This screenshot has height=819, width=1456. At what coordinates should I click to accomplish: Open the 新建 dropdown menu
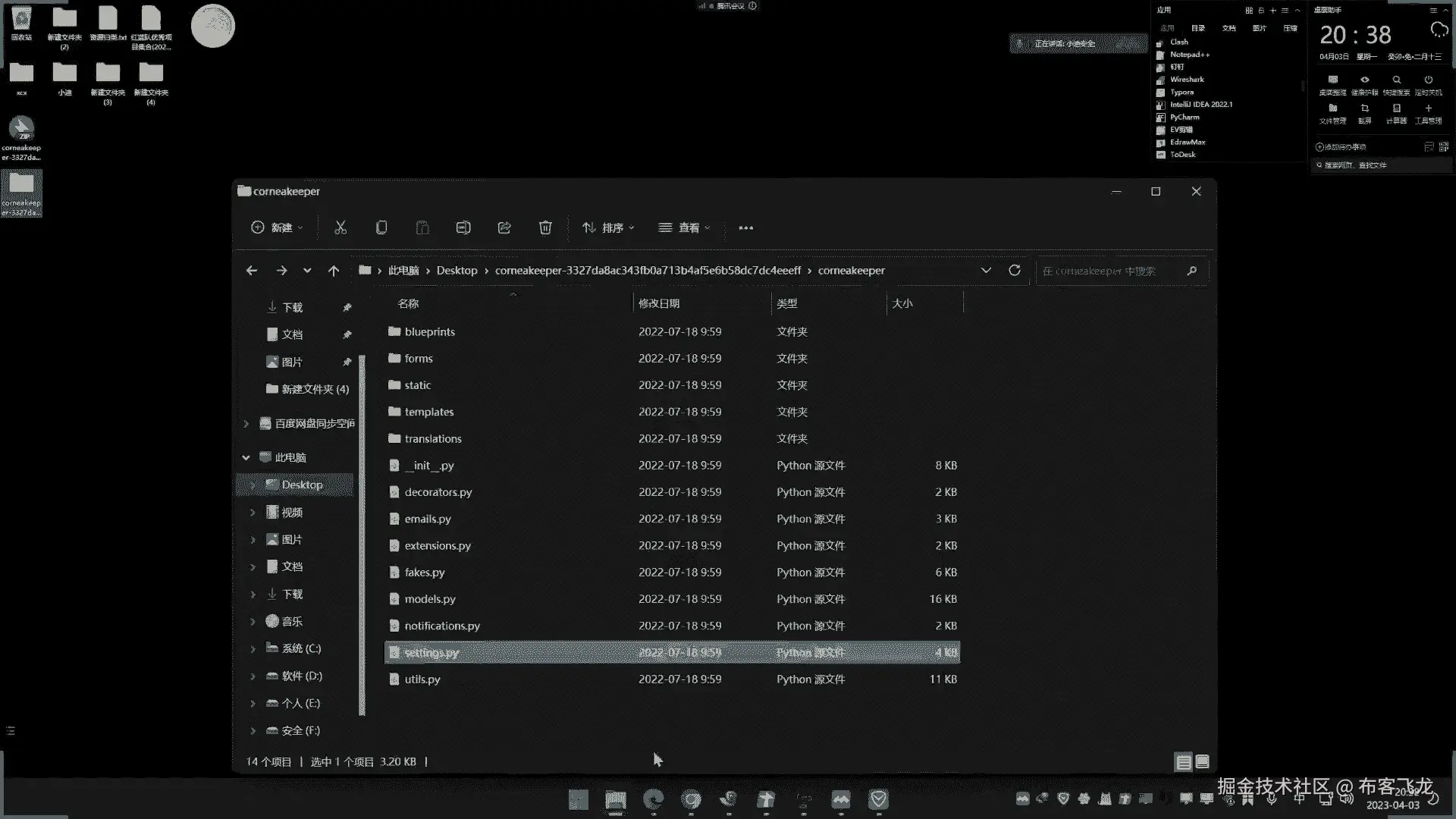pyautogui.click(x=278, y=227)
